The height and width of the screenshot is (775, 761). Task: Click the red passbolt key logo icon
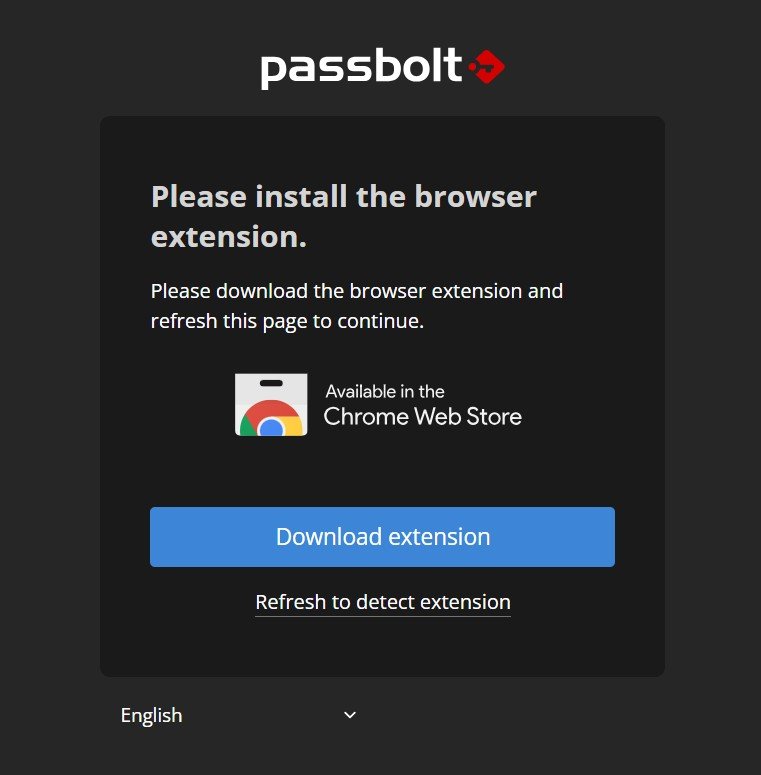point(487,67)
